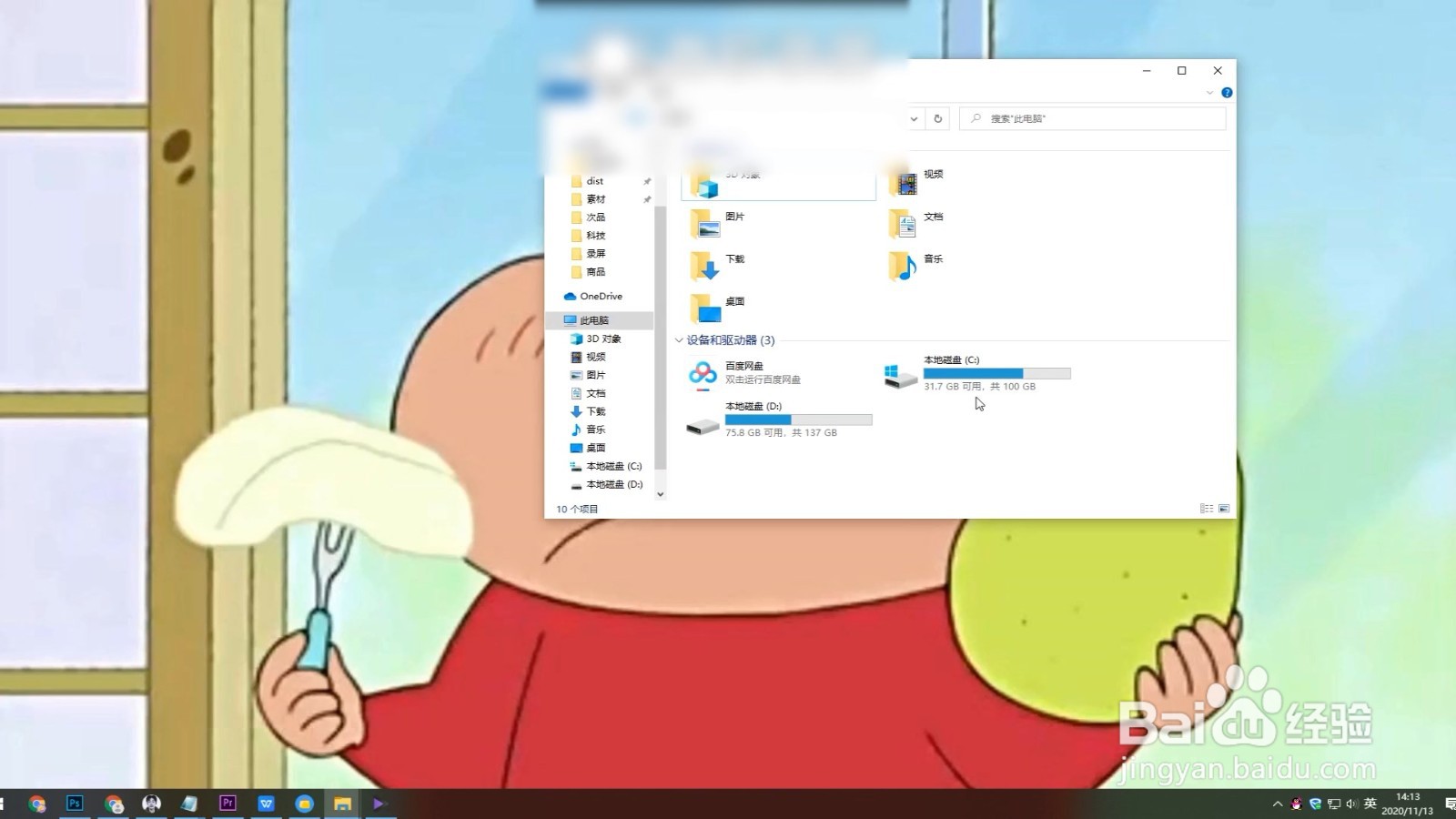Viewport: 1456px width, 819px height.
Task: Click the navigation pane scrollbar thumb
Action: pyautogui.click(x=661, y=337)
